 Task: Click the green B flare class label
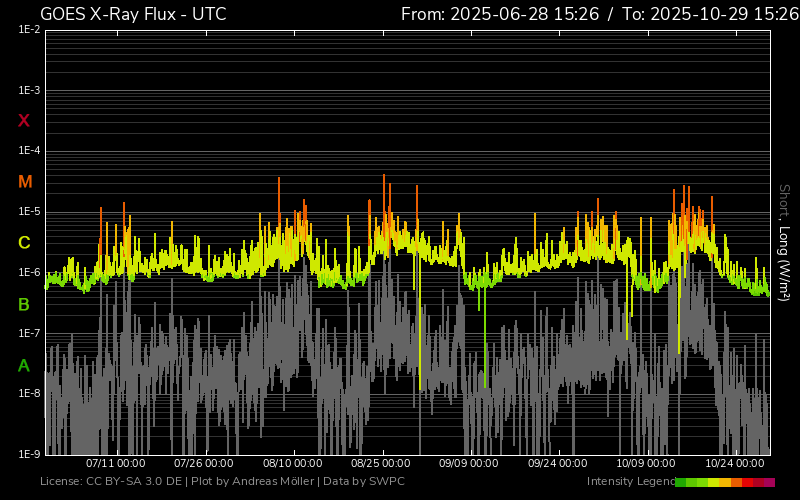pos(24,304)
